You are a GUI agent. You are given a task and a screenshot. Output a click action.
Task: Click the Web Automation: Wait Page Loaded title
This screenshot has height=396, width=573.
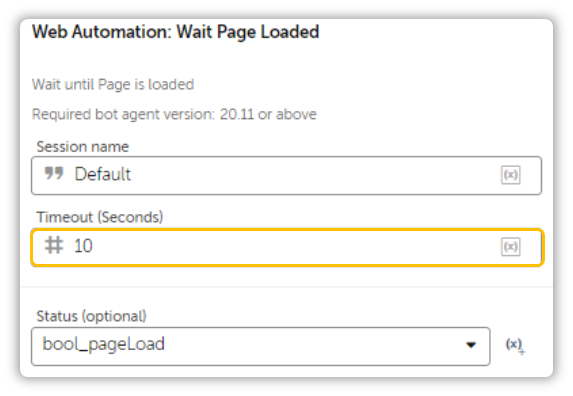[x=175, y=32]
